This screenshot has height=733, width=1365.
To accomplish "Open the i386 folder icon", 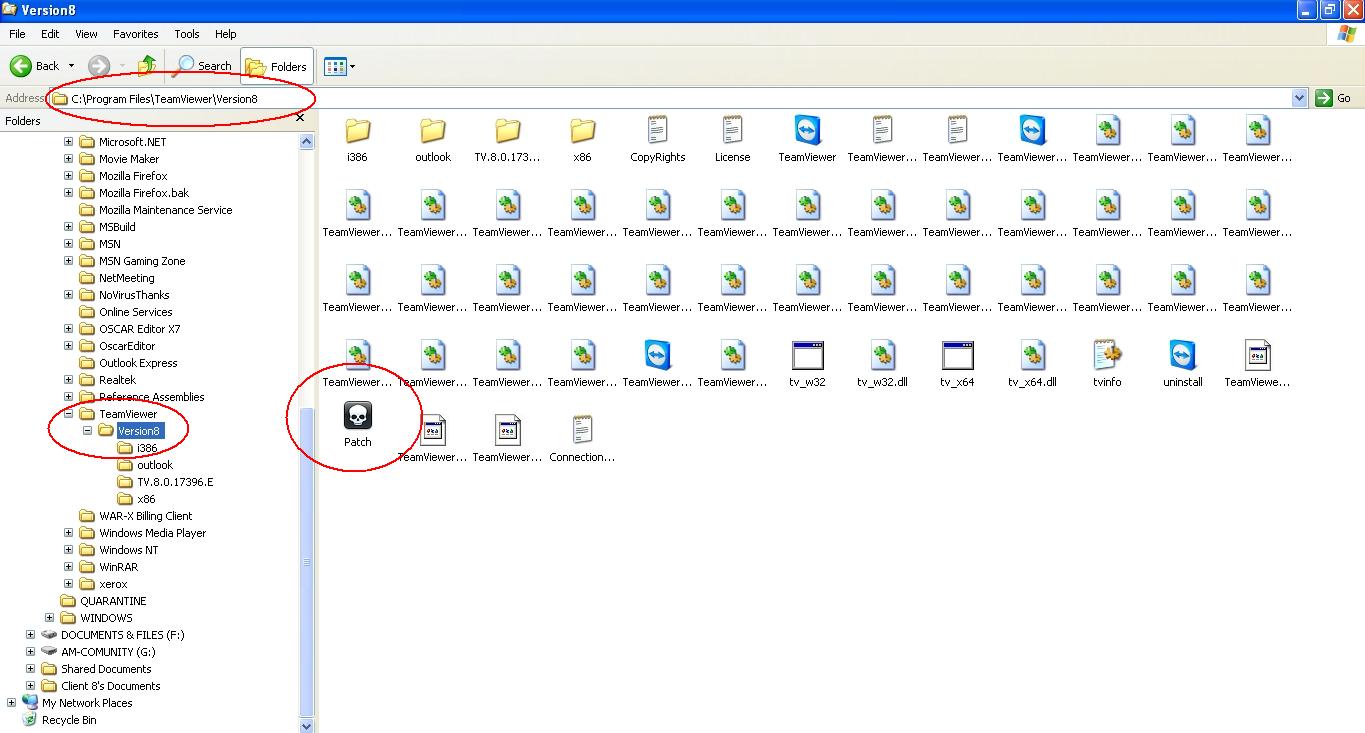I will click(357, 130).
